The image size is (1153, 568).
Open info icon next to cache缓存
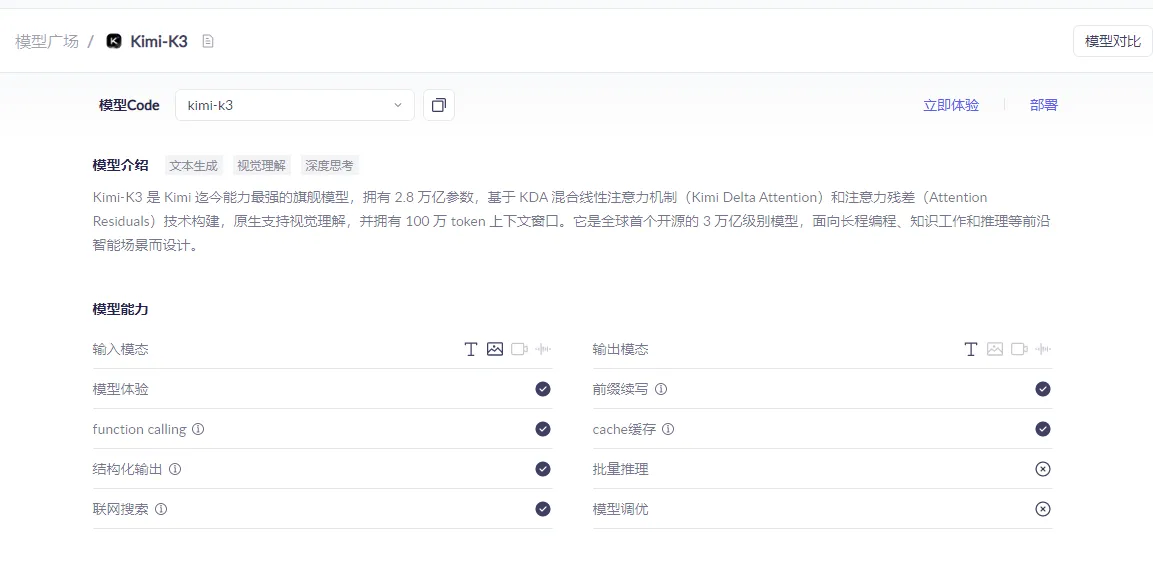[668, 429]
